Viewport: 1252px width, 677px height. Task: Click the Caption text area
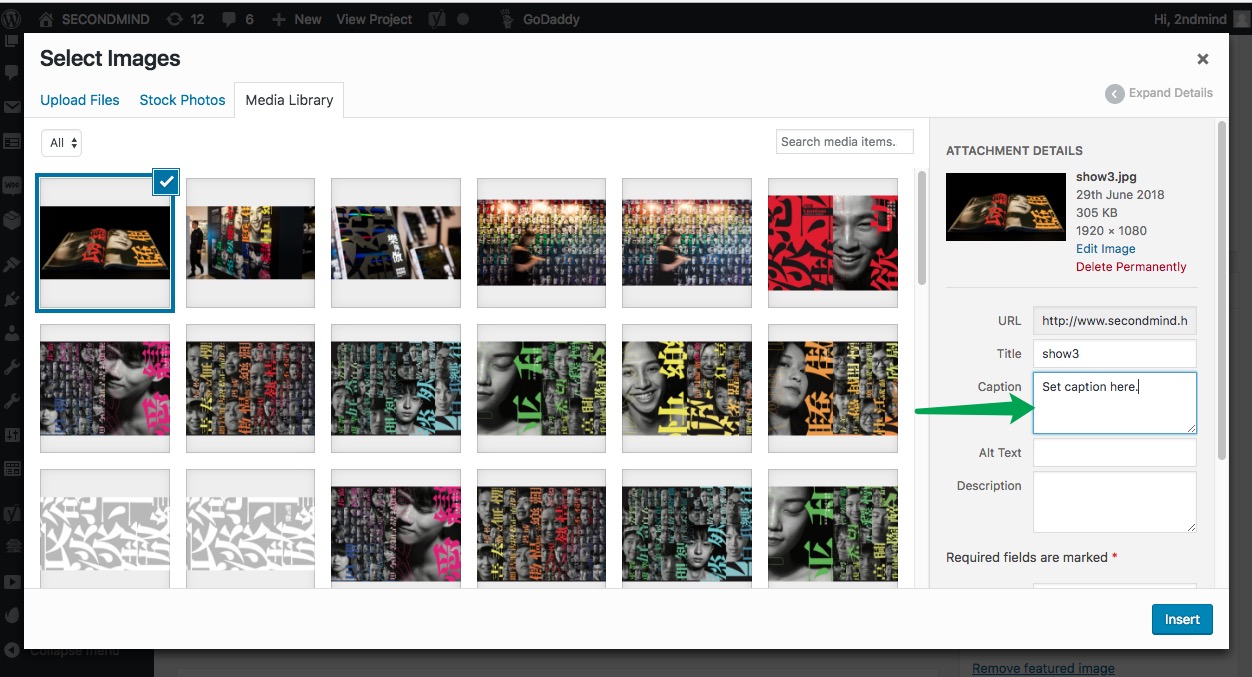pyautogui.click(x=1114, y=403)
